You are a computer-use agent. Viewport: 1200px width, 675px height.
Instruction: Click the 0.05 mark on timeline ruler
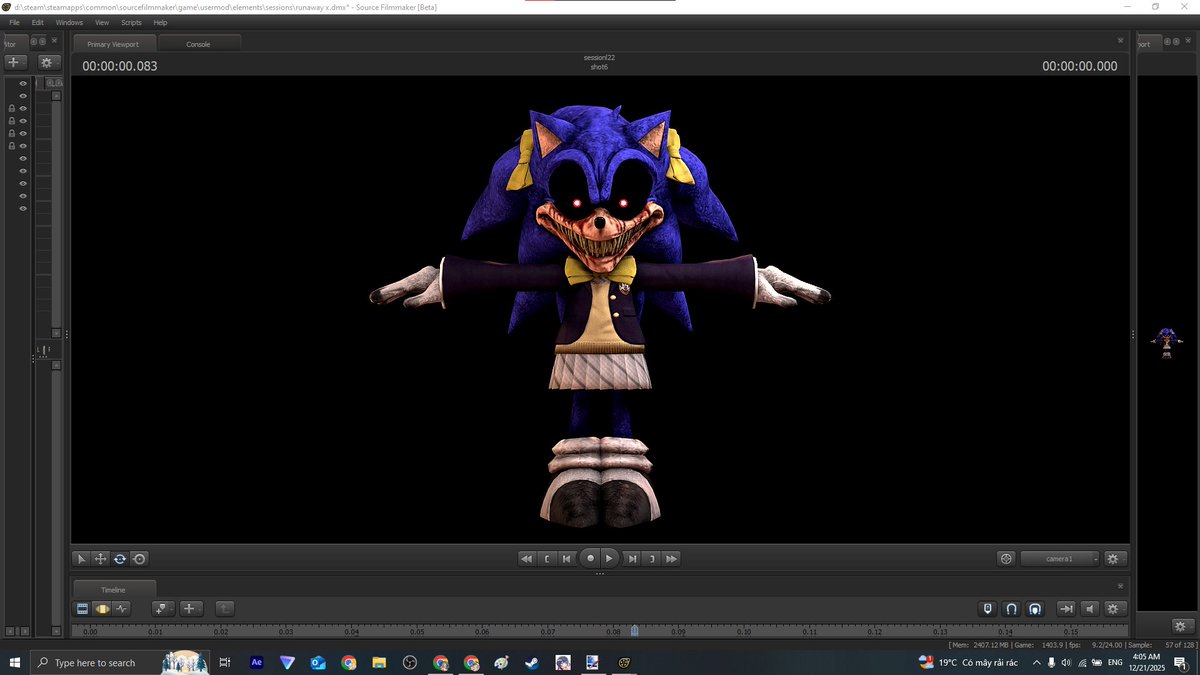tap(417, 632)
